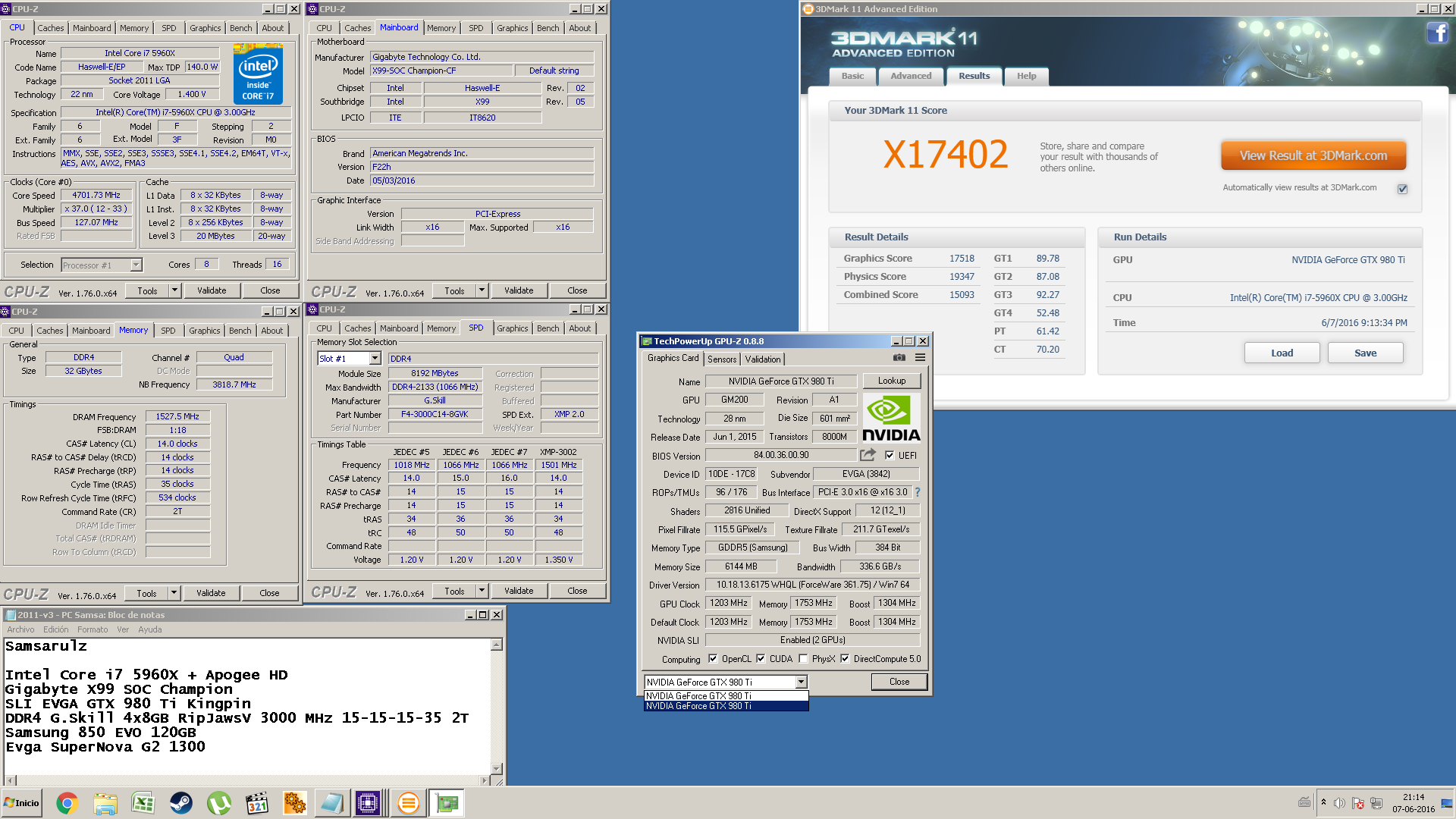Switch to CPU-Z via purple chip taskbar icon
The height and width of the screenshot is (819, 1456).
(x=368, y=803)
